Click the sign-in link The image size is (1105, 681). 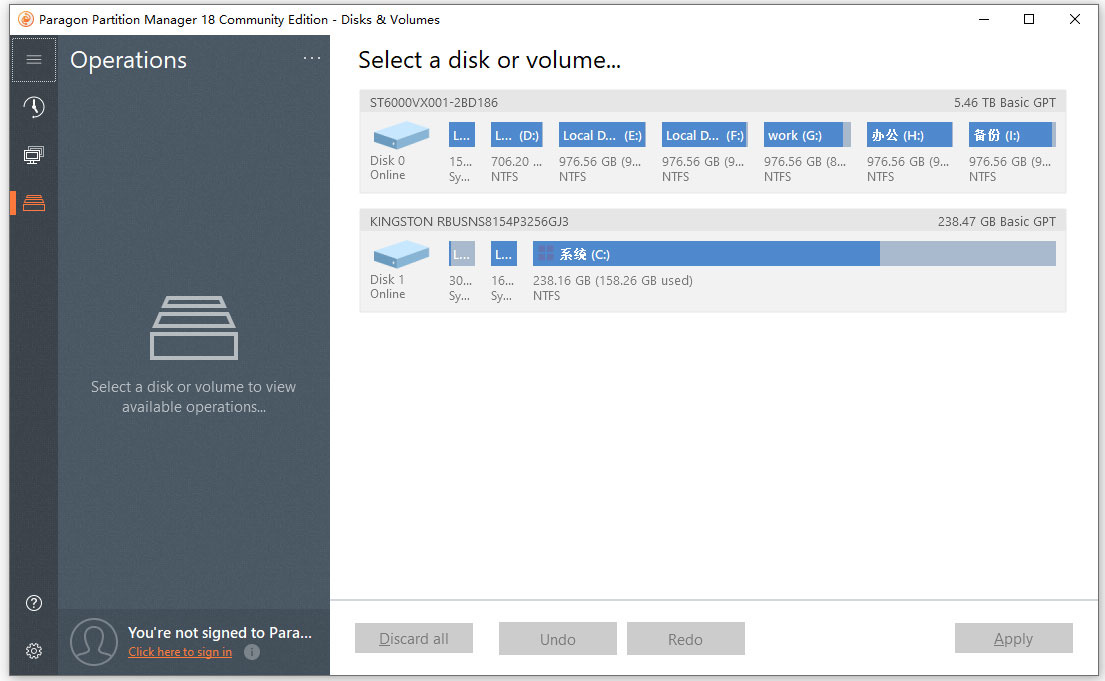click(x=180, y=651)
